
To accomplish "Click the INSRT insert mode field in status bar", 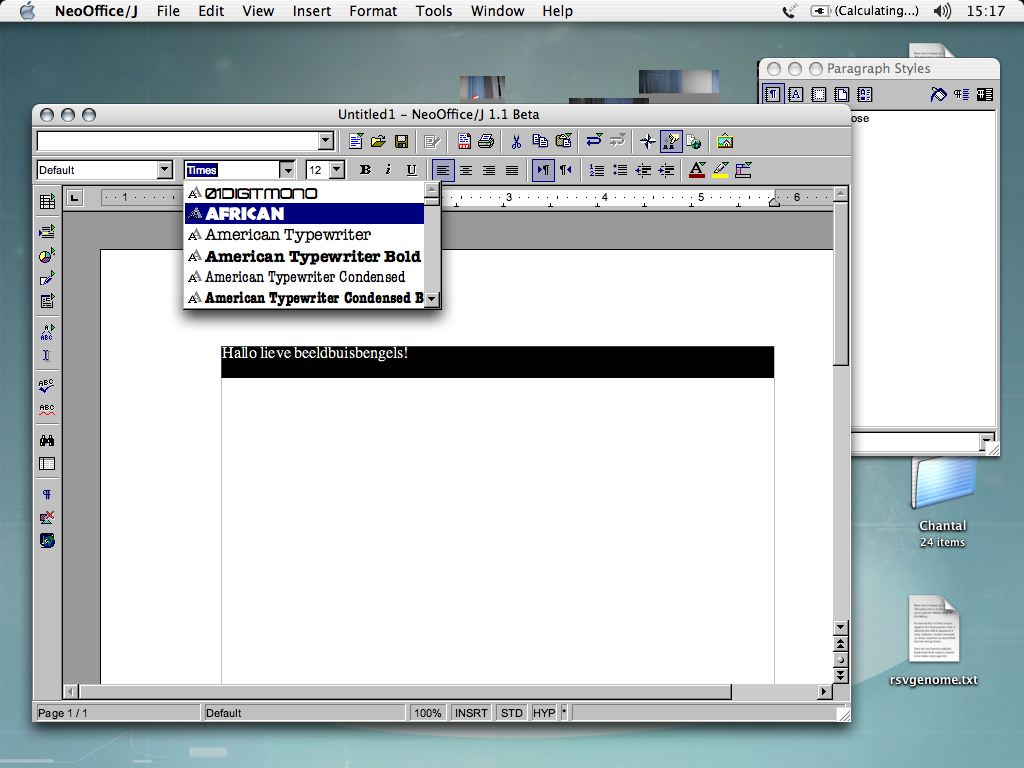I will 471,713.
